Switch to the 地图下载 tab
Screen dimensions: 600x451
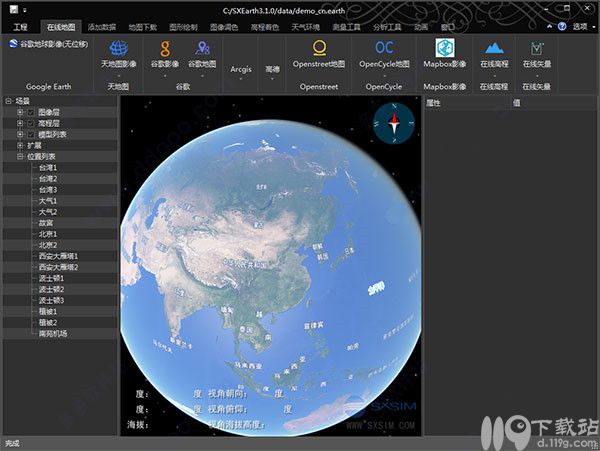click(142, 27)
